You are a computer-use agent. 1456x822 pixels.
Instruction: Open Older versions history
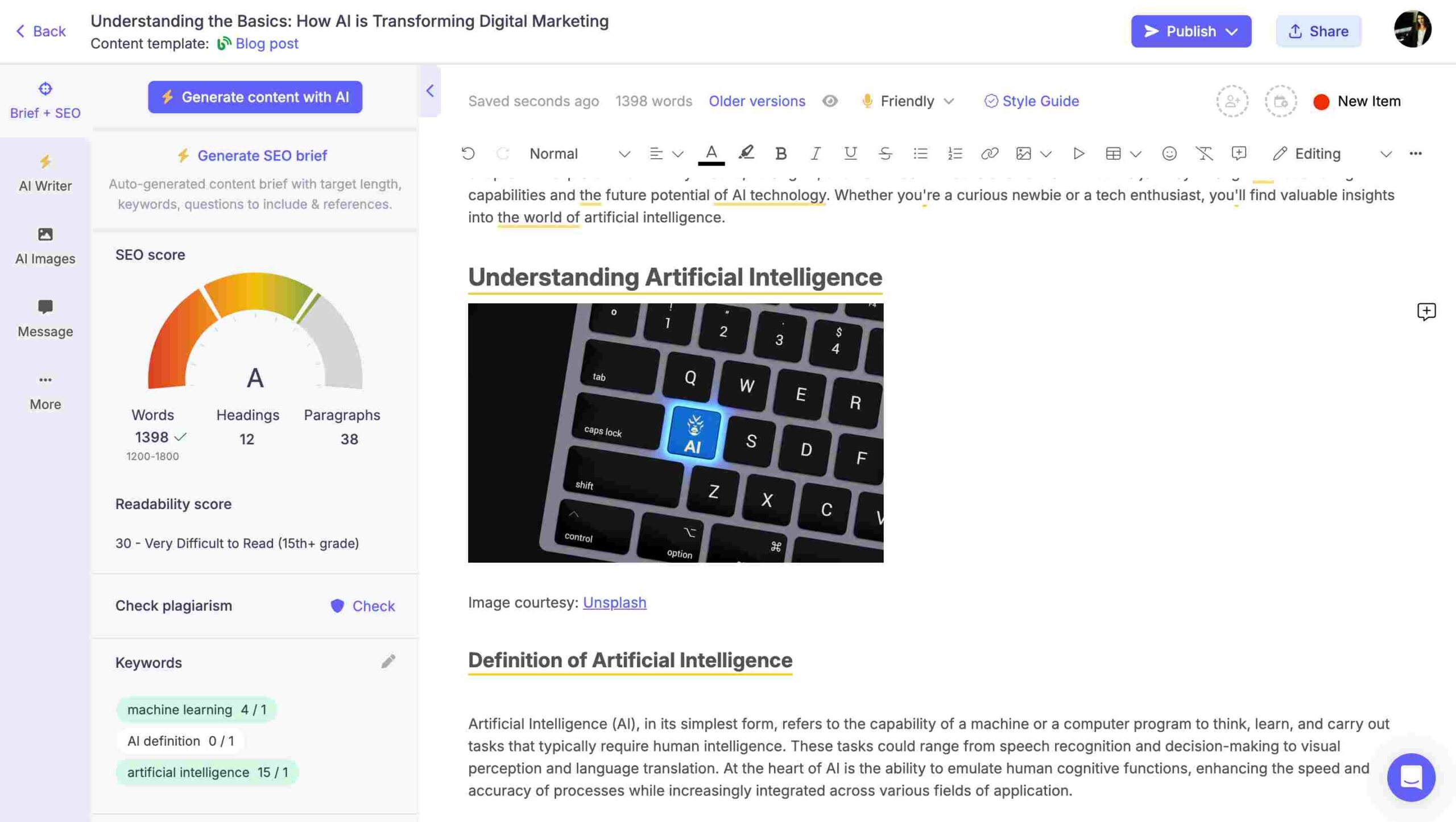757,100
